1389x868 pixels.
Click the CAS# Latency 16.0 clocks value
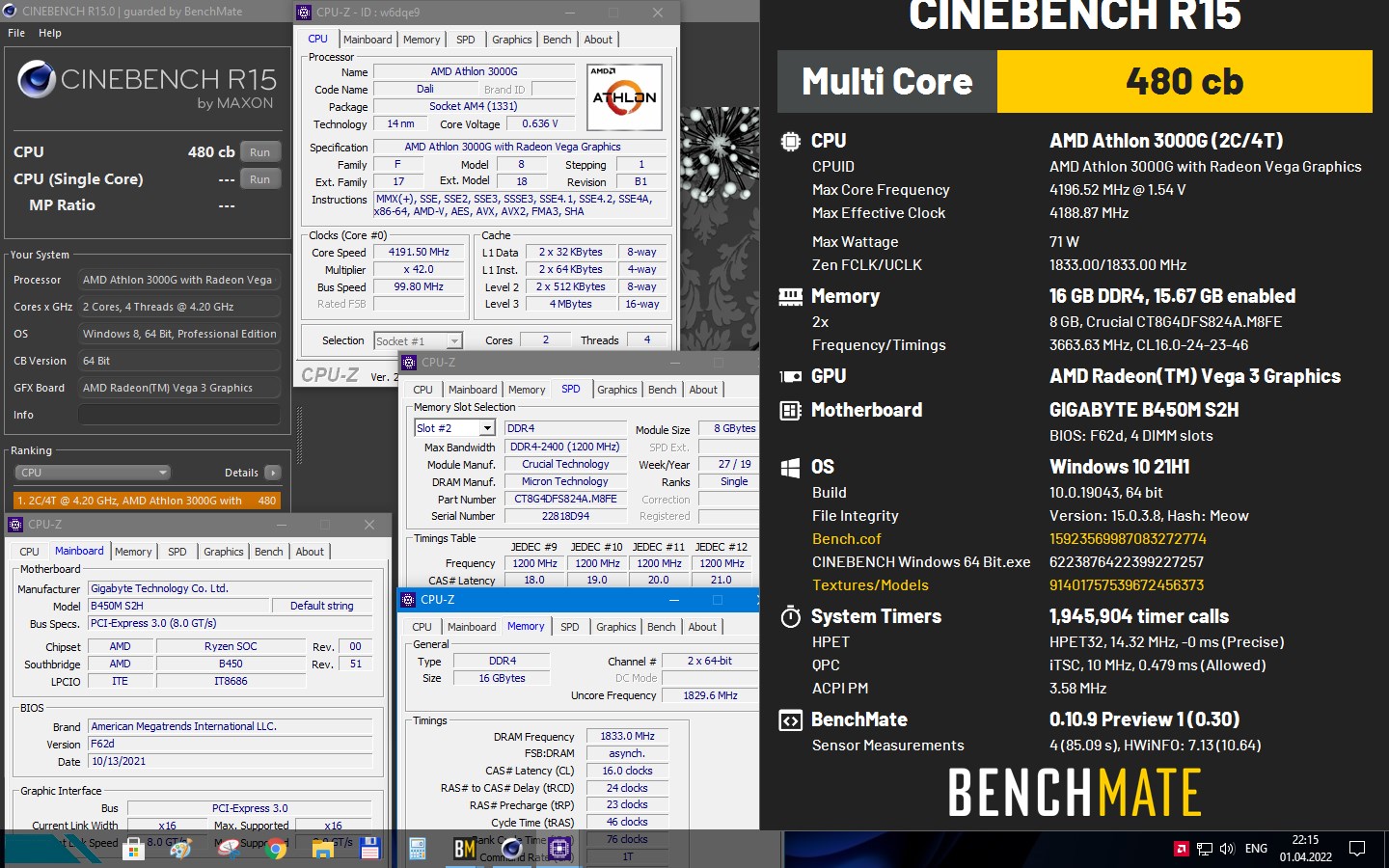coord(627,771)
